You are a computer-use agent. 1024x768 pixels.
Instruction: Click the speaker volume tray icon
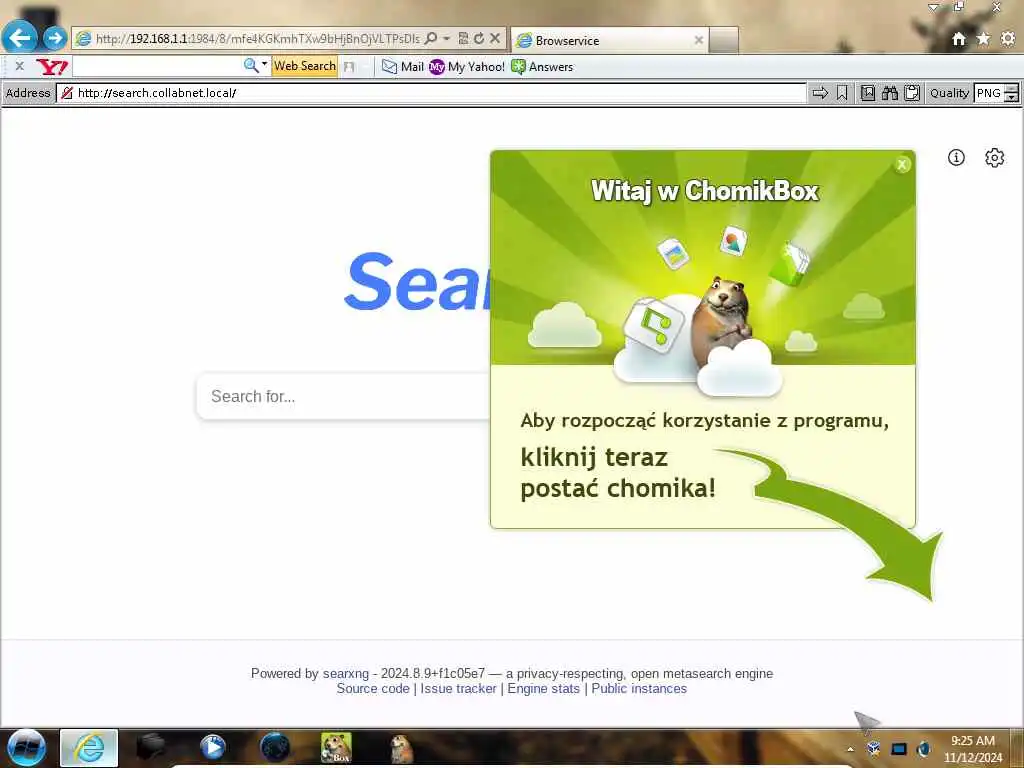tap(923, 749)
